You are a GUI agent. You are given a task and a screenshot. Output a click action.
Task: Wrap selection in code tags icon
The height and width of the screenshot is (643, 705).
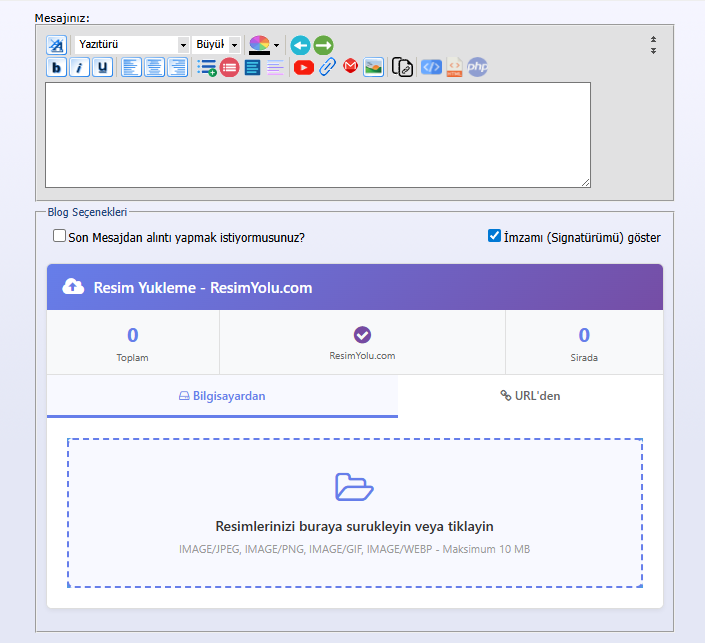click(x=431, y=67)
